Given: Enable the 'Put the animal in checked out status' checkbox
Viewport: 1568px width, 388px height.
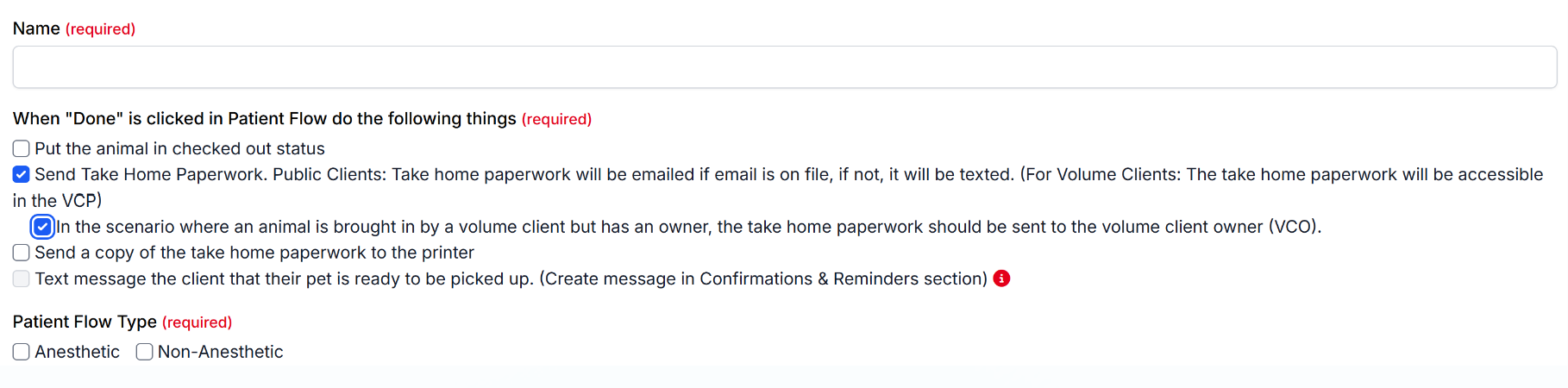Looking at the screenshot, I should (x=22, y=149).
